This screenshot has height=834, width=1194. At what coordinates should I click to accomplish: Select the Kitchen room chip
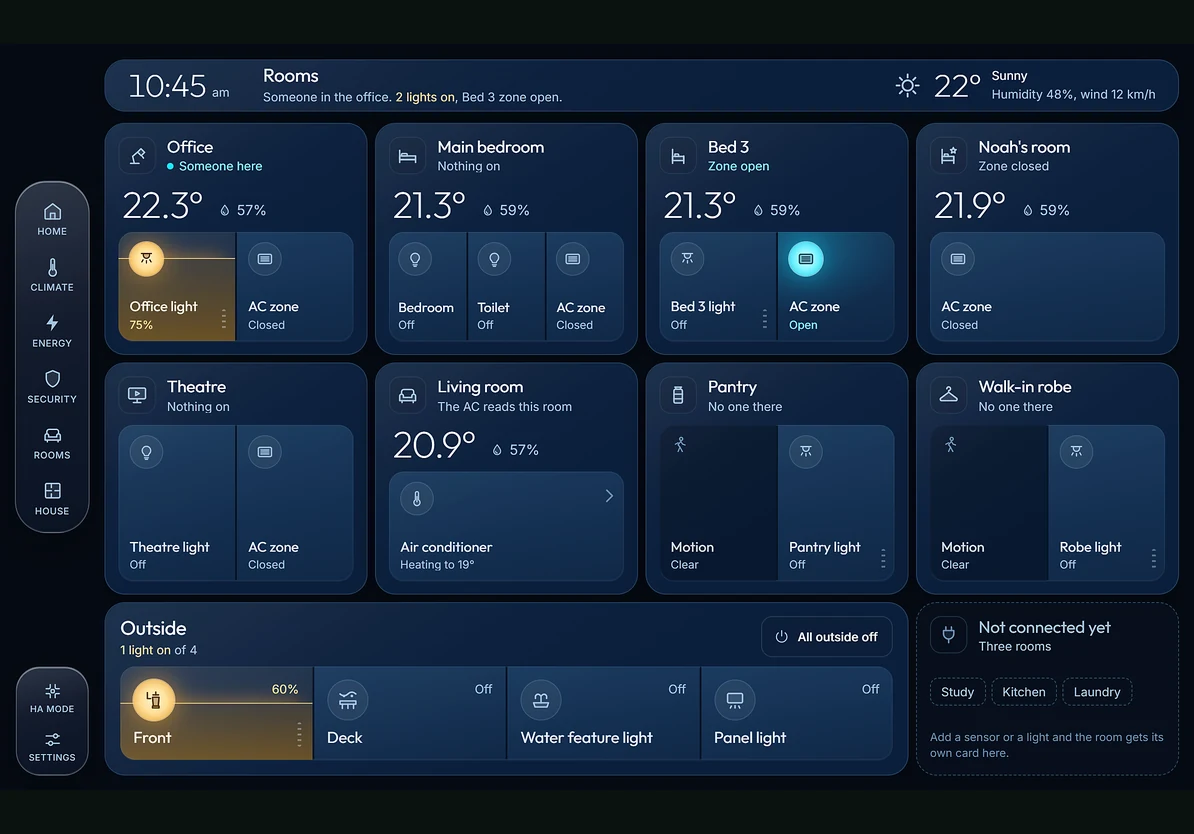pyautogui.click(x=1023, y=692)
